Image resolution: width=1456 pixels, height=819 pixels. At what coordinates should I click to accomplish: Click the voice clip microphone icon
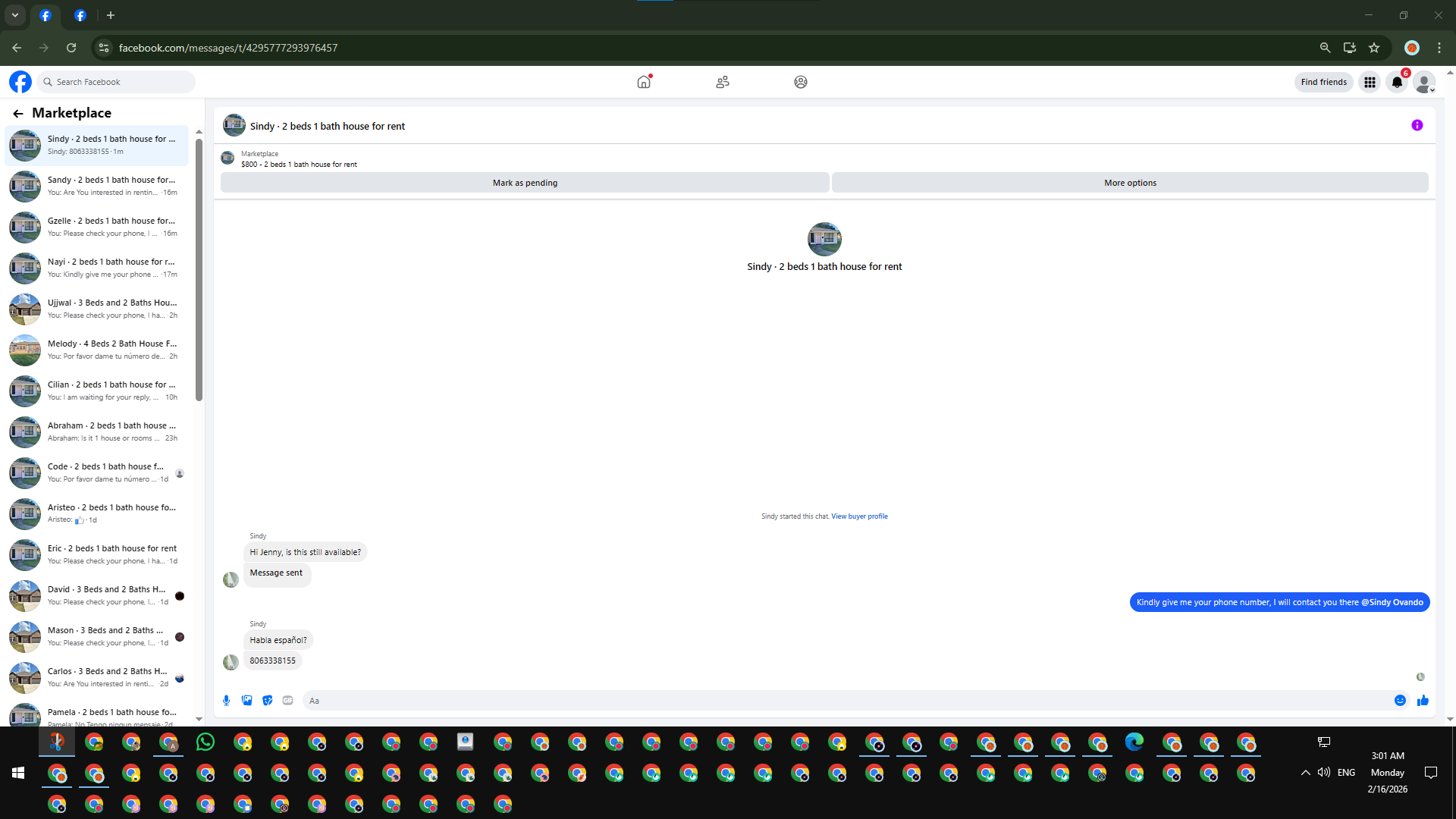tap(226, 701)
